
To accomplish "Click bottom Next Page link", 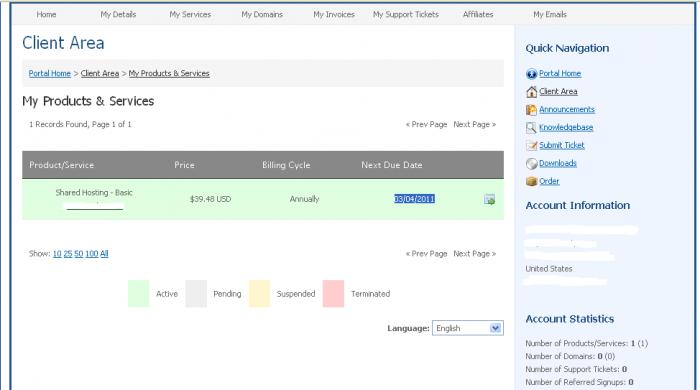I will pos(475,253).
